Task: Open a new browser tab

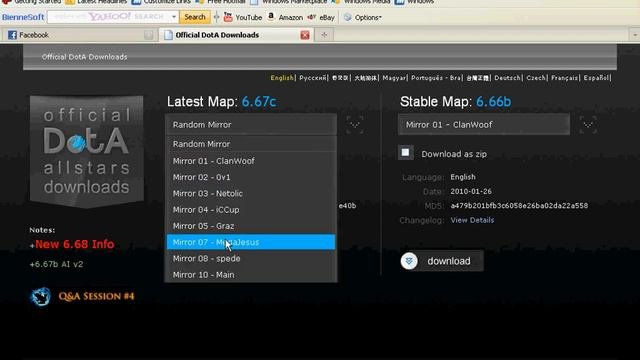Action: 324,35
